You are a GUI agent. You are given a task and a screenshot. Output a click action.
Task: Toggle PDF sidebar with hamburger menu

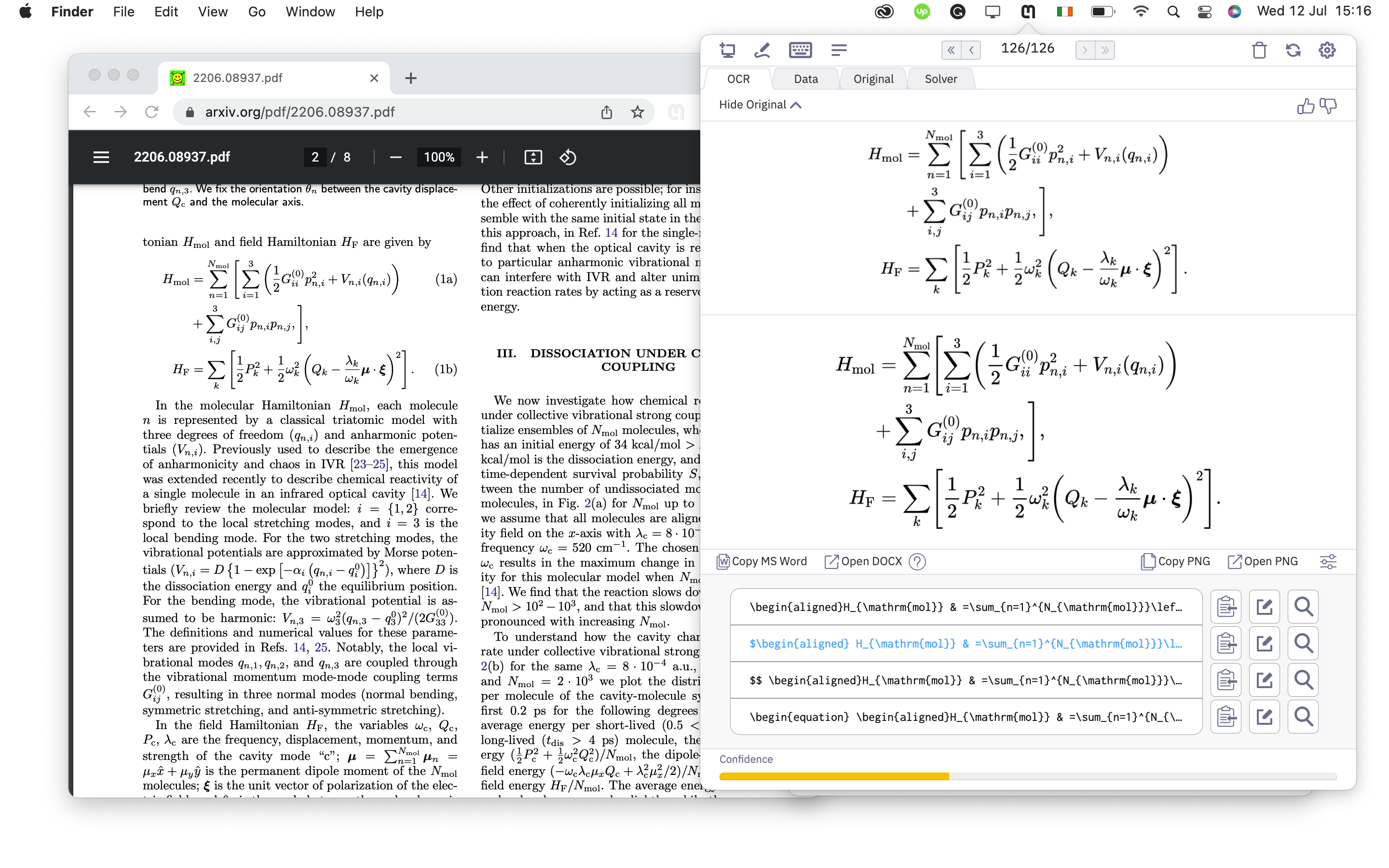click(x=101, y=157)
